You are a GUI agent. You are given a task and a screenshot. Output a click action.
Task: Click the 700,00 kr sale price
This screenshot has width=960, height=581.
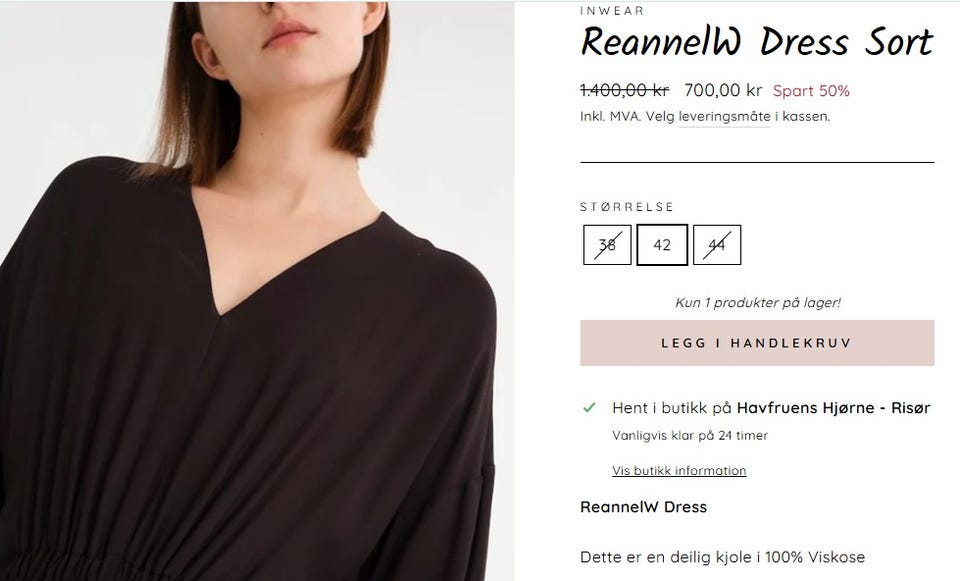pyautogui.click(x=723, y=91)
